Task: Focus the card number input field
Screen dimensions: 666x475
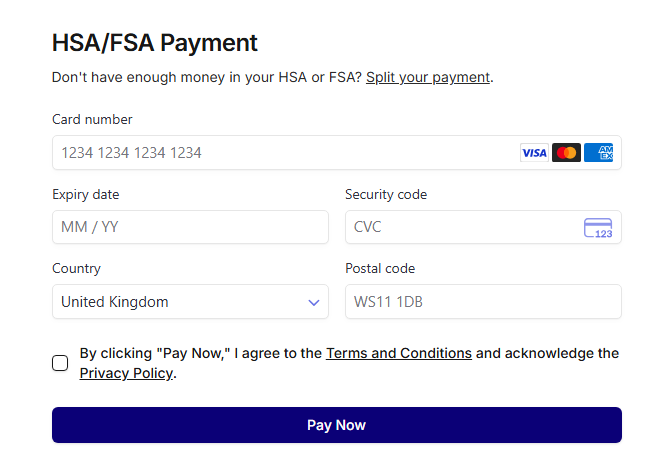Action: pos(280,153)
